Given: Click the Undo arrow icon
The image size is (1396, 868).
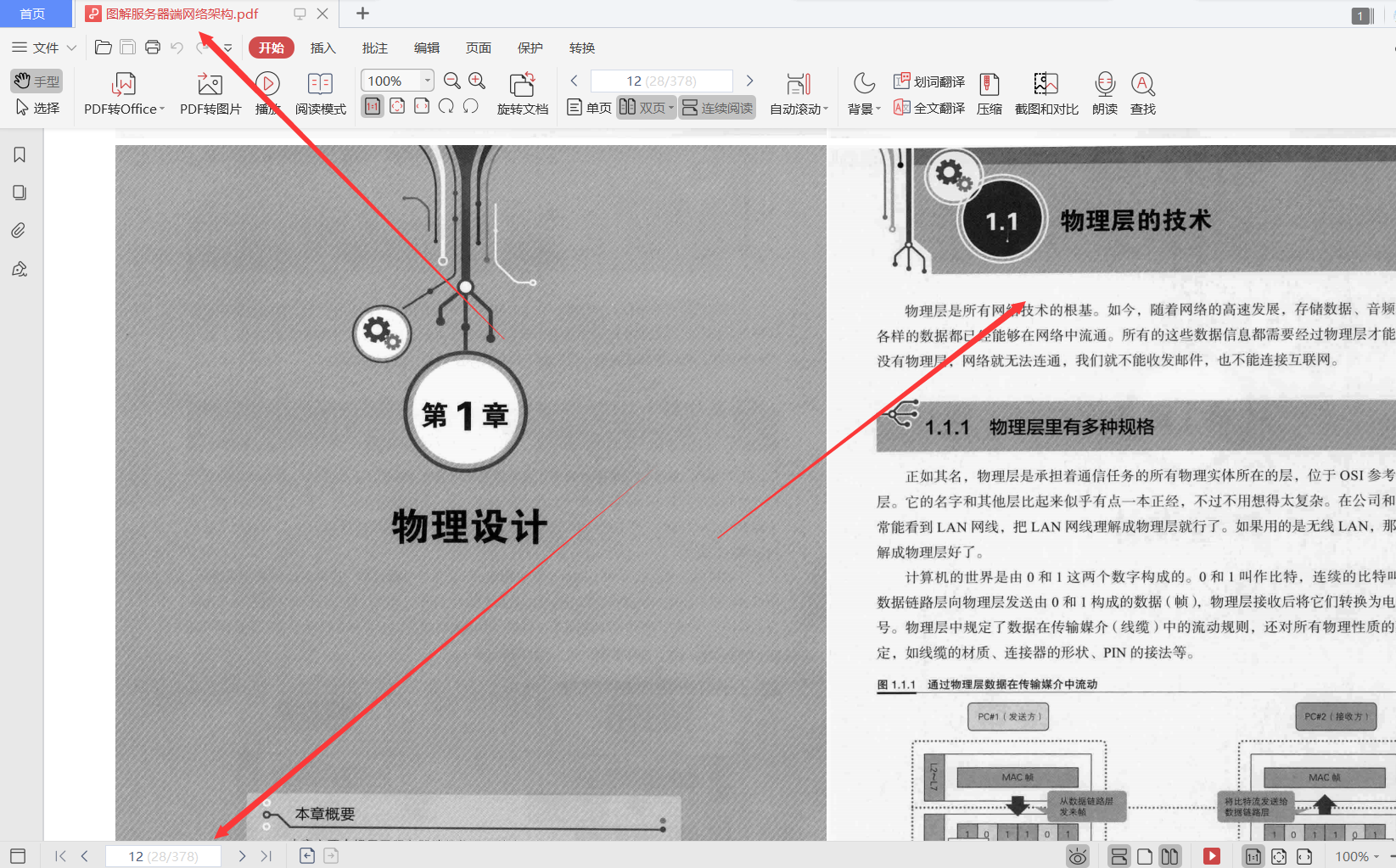Looking at the screenshot, I should pos(177,48).
